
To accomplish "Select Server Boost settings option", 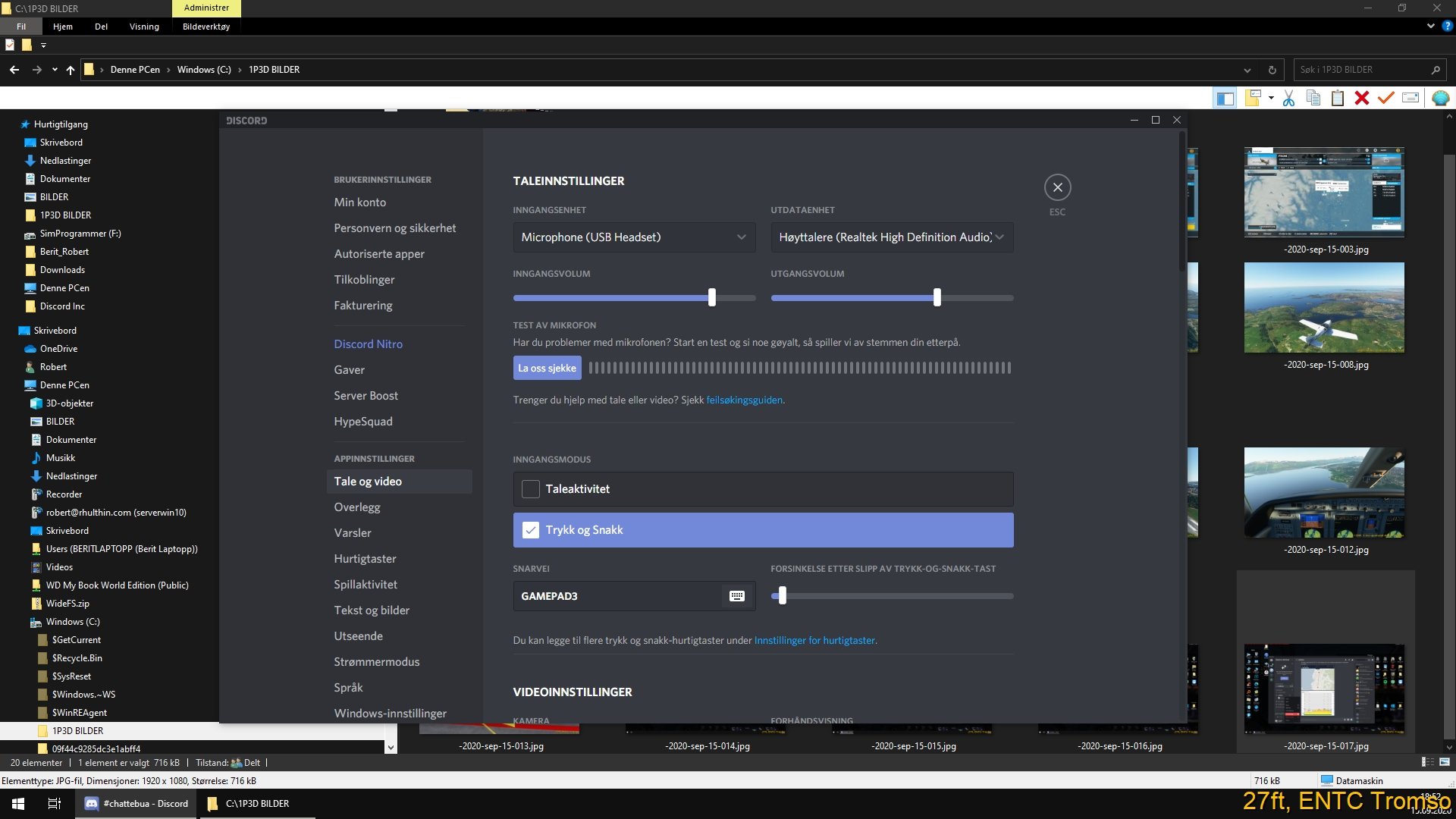I will (x=366, y=395).
